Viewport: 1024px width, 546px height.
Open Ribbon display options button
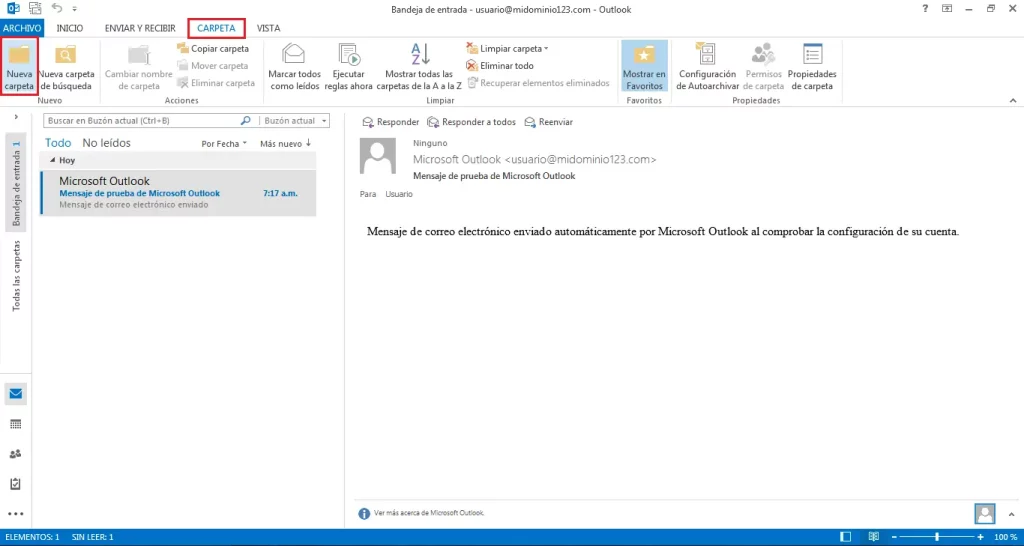pos(947,9)
